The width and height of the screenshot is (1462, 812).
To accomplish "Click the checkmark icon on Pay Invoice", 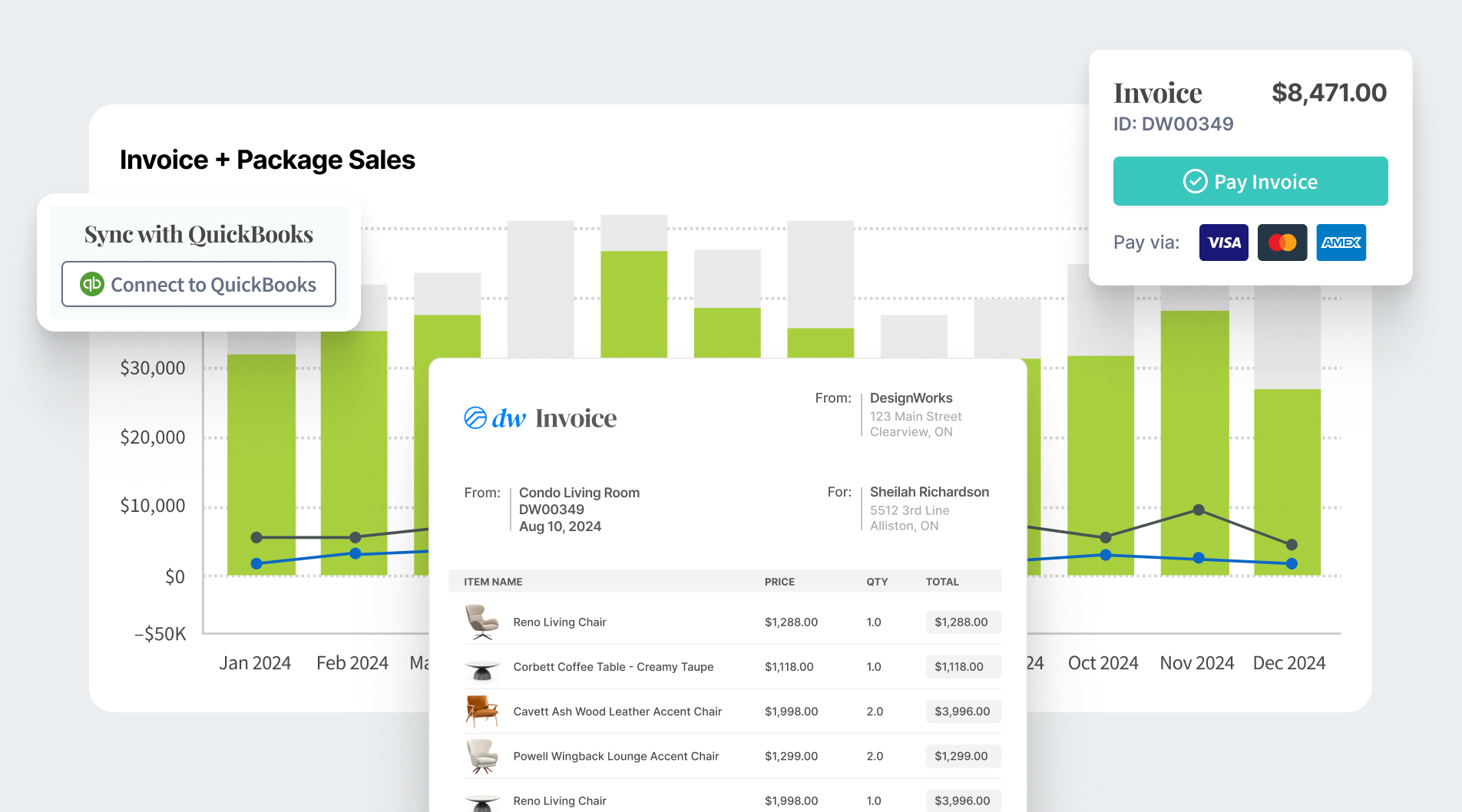I will click(1195, 181).
